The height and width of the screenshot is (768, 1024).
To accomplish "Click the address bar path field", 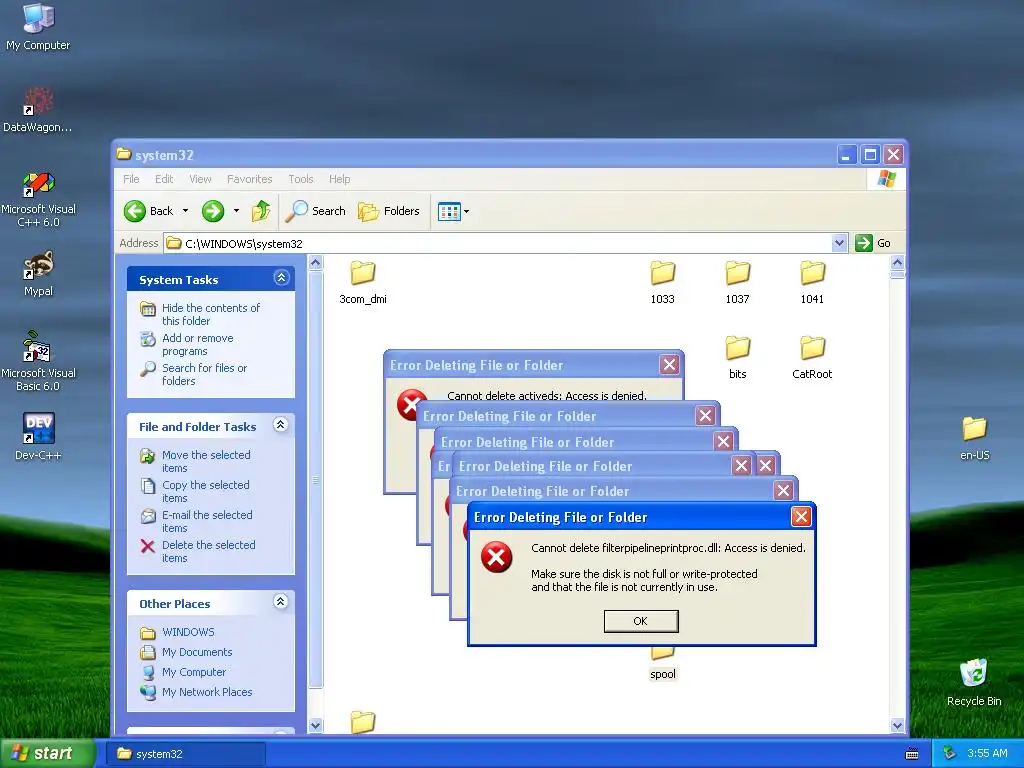I will click(x=498, y=244).
